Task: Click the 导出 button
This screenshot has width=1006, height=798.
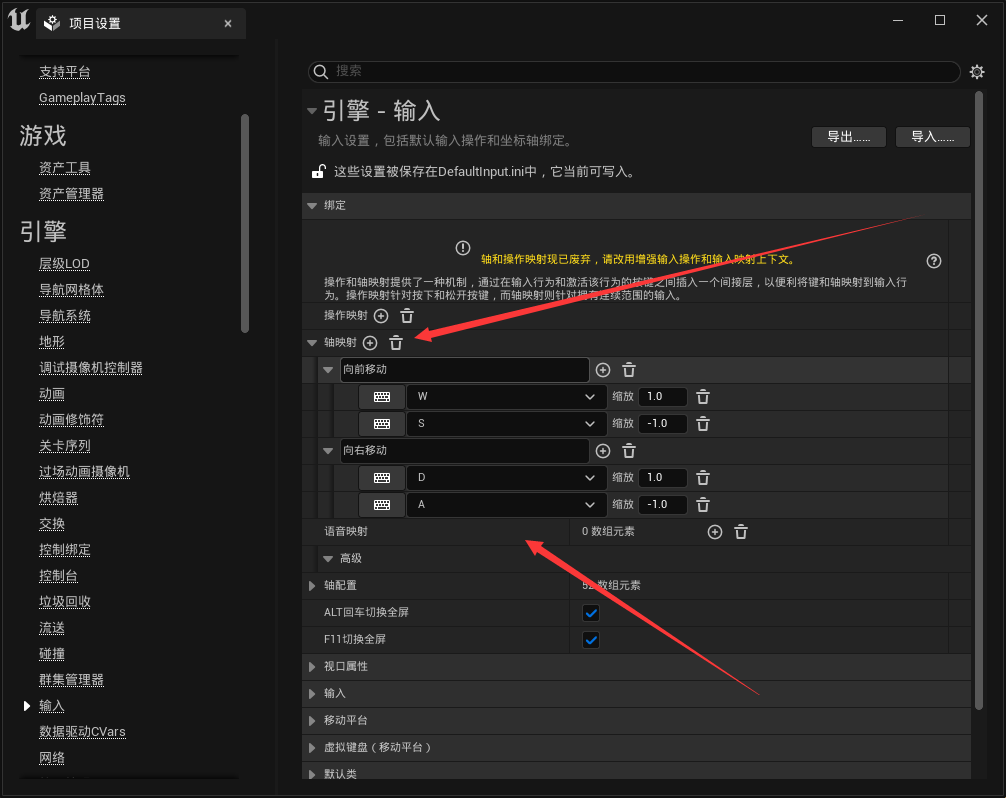Action: (848, 137)
